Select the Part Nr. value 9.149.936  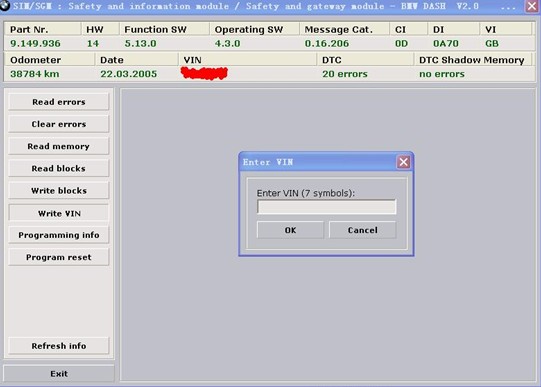[x=35, y=43]
